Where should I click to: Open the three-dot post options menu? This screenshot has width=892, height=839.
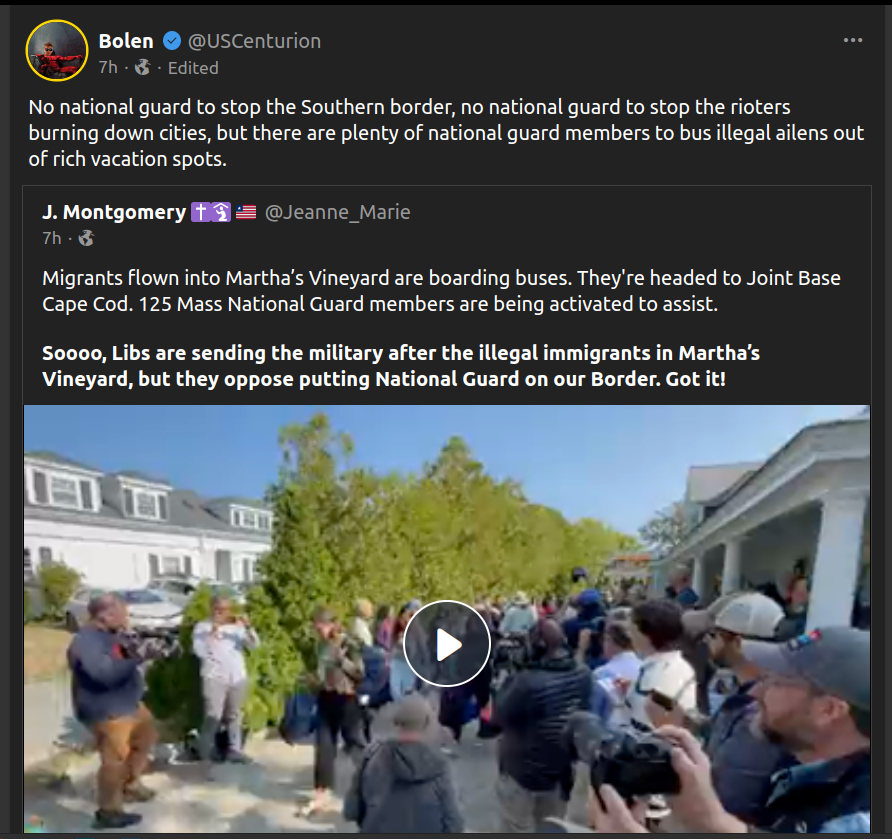[x=852, y=40]
